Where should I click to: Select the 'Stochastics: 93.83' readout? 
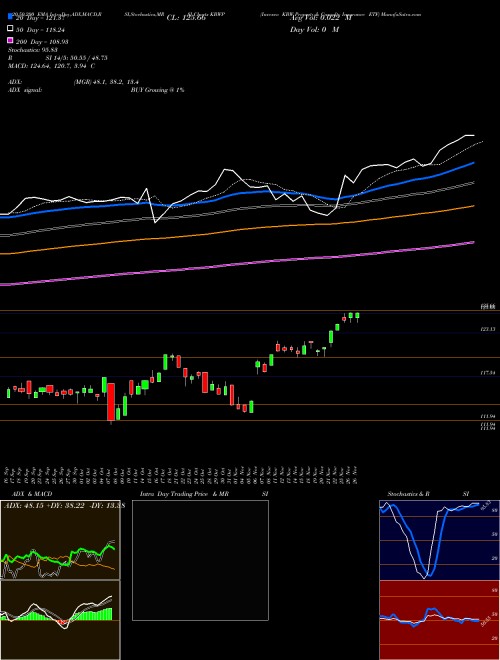pyautogui.click(x=32, y=50)
